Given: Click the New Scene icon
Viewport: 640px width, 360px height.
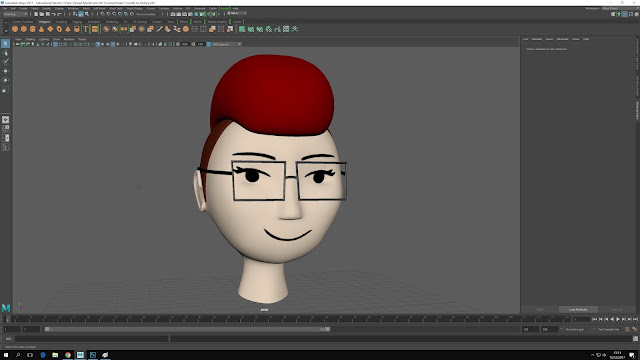Looking at the screenshot, I should coord(36,14).
